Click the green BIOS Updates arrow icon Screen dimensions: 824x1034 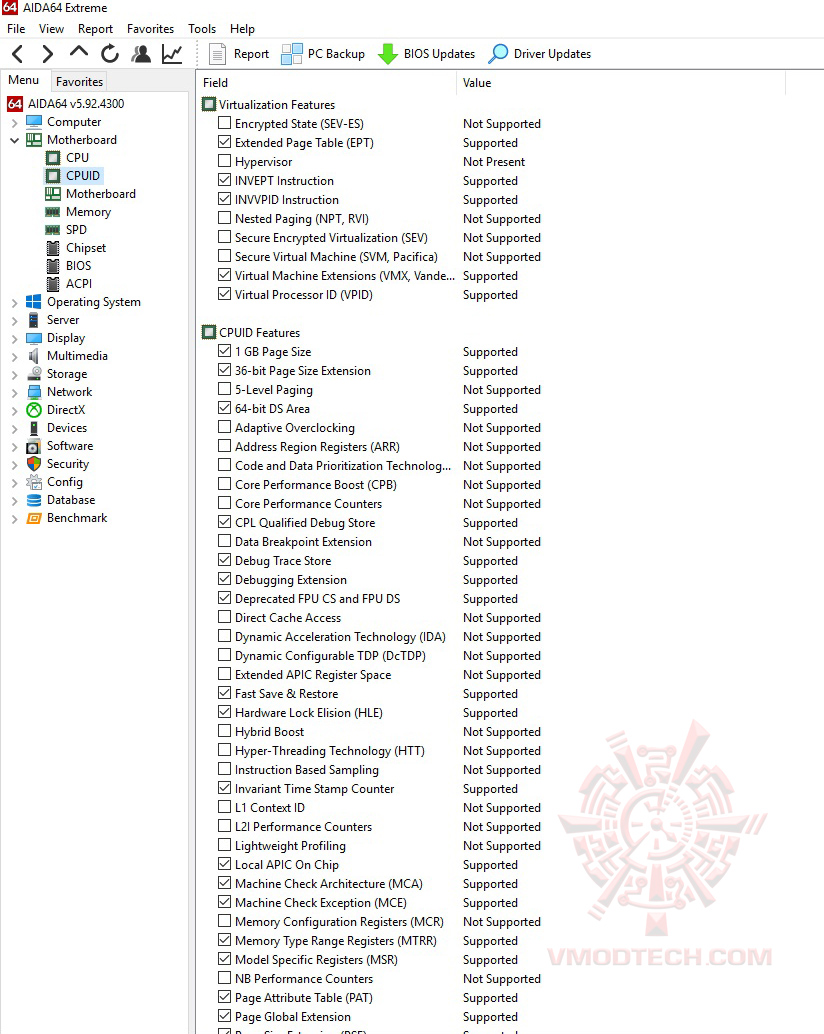(388, 54)
